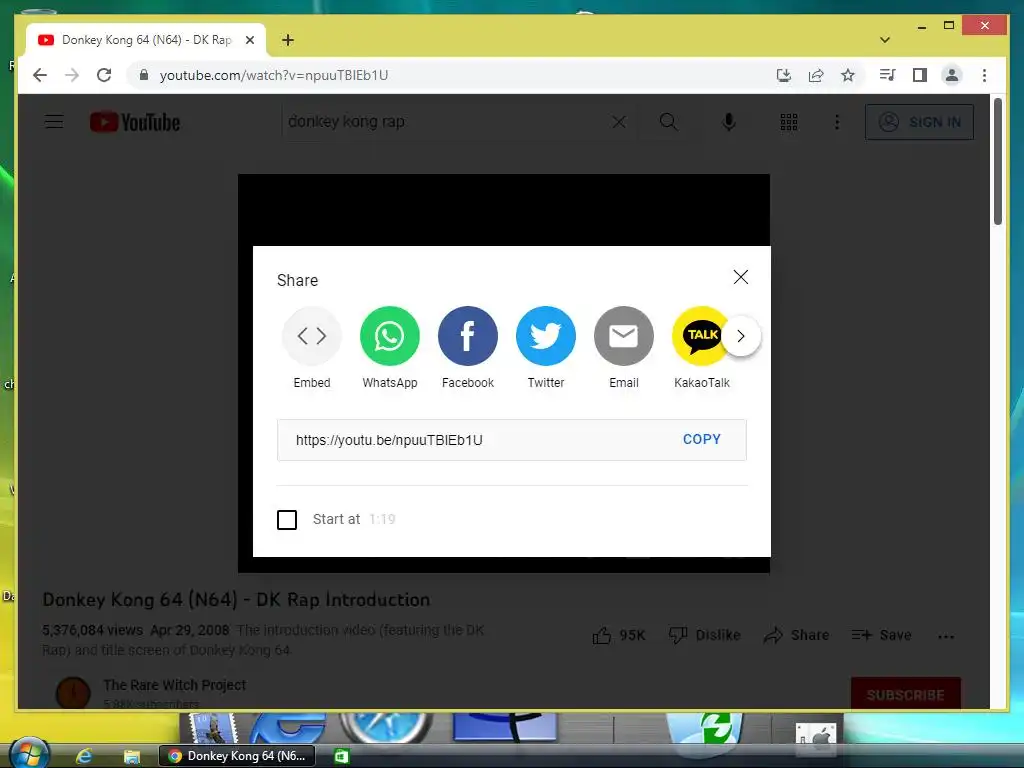Open Chrome media controls
Screen dimensions: 1024x768
887,75
